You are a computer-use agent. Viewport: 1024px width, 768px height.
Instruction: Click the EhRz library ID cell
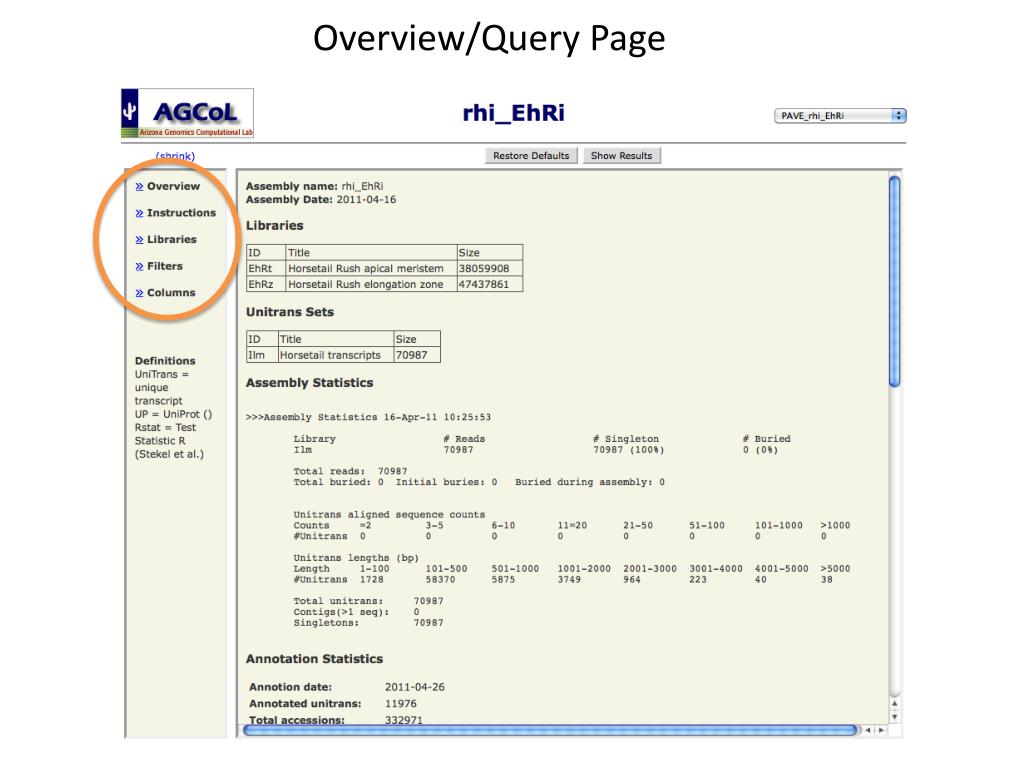coord(266,284)
